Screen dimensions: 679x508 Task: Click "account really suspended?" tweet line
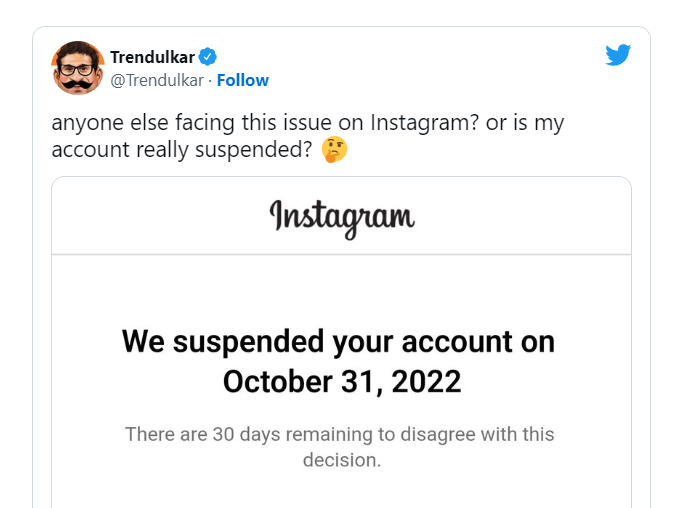pos(183,150)
